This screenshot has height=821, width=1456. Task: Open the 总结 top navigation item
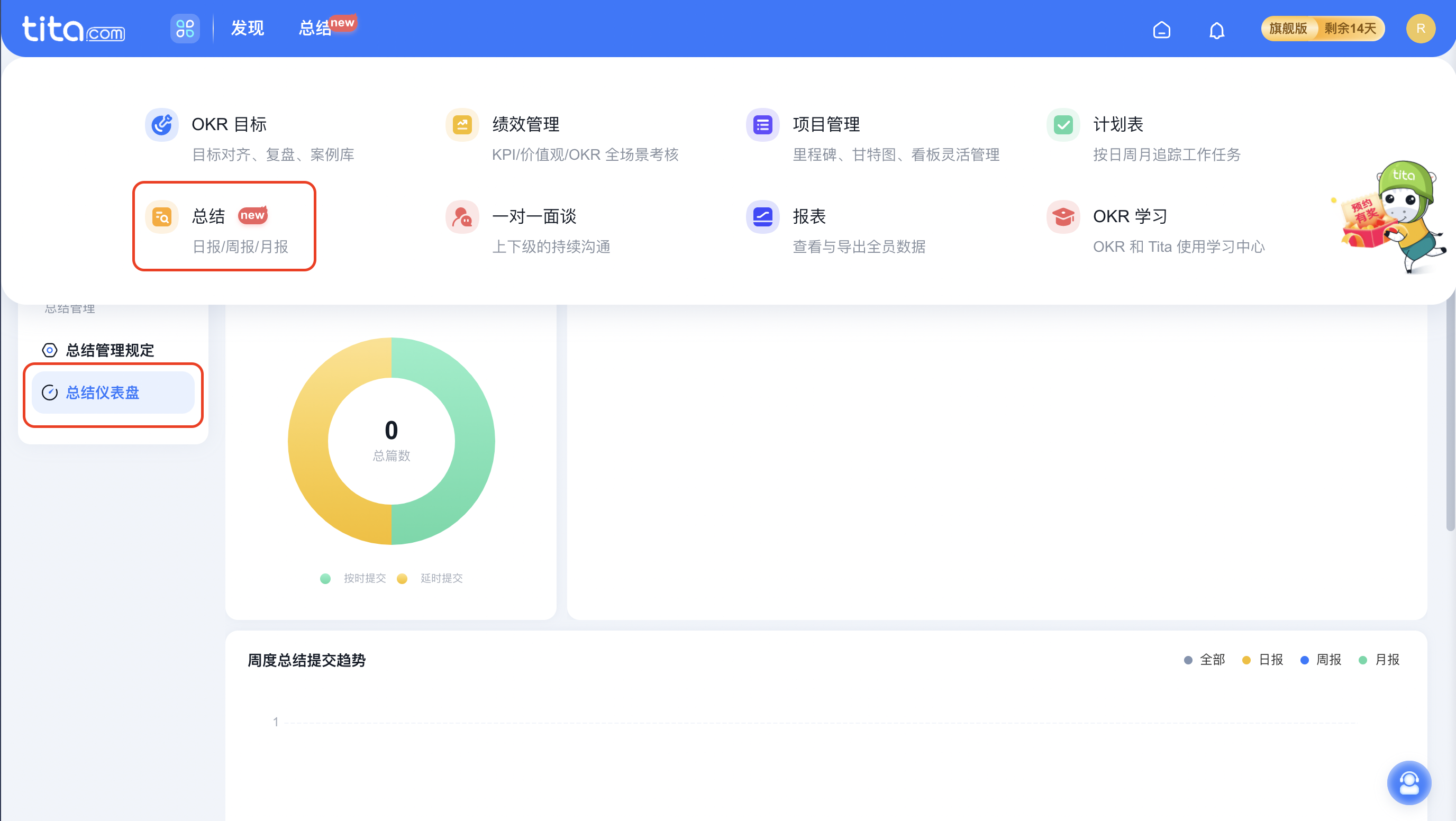coord(315,28)
